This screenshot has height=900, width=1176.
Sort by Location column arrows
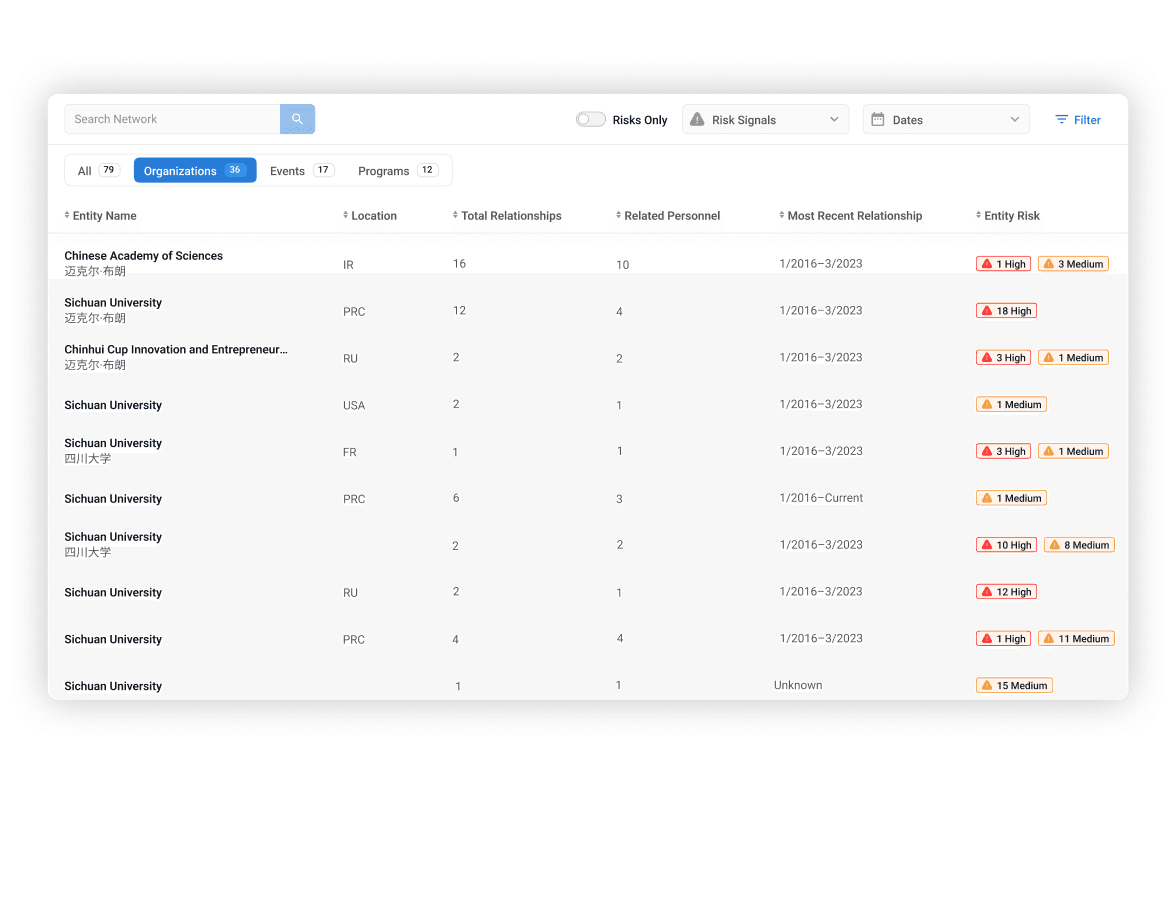tap(346, 216)
